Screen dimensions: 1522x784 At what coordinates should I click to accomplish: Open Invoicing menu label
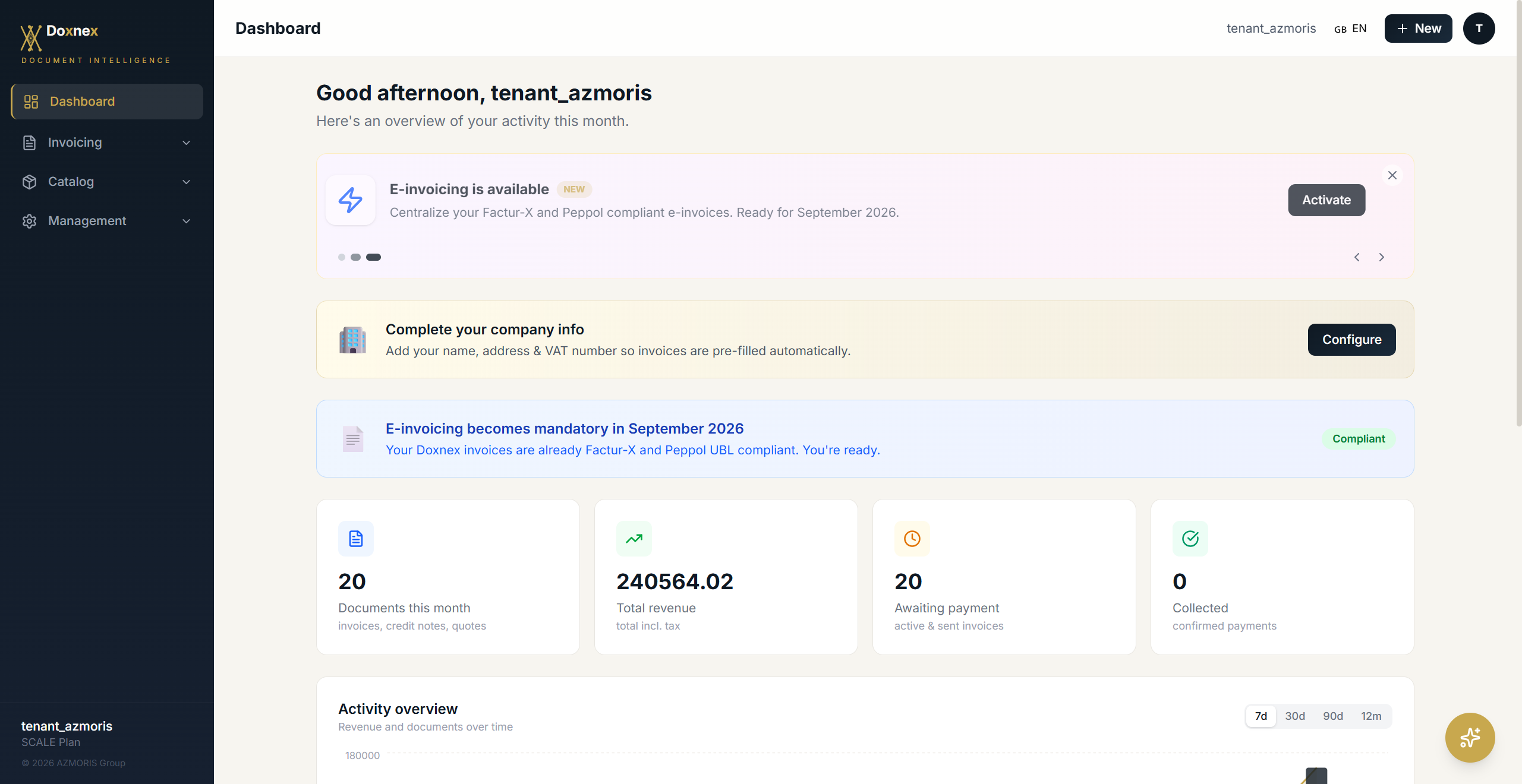click(75, 143)
